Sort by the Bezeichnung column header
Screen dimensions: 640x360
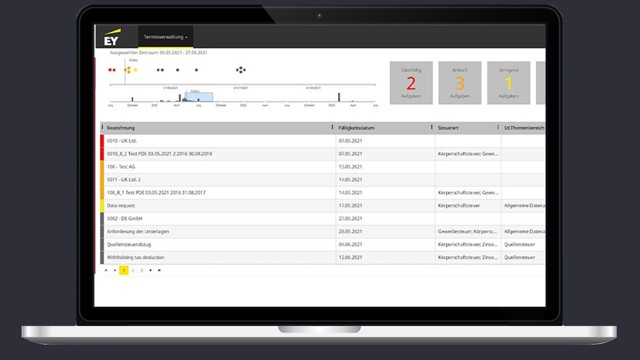click(121, 128)
